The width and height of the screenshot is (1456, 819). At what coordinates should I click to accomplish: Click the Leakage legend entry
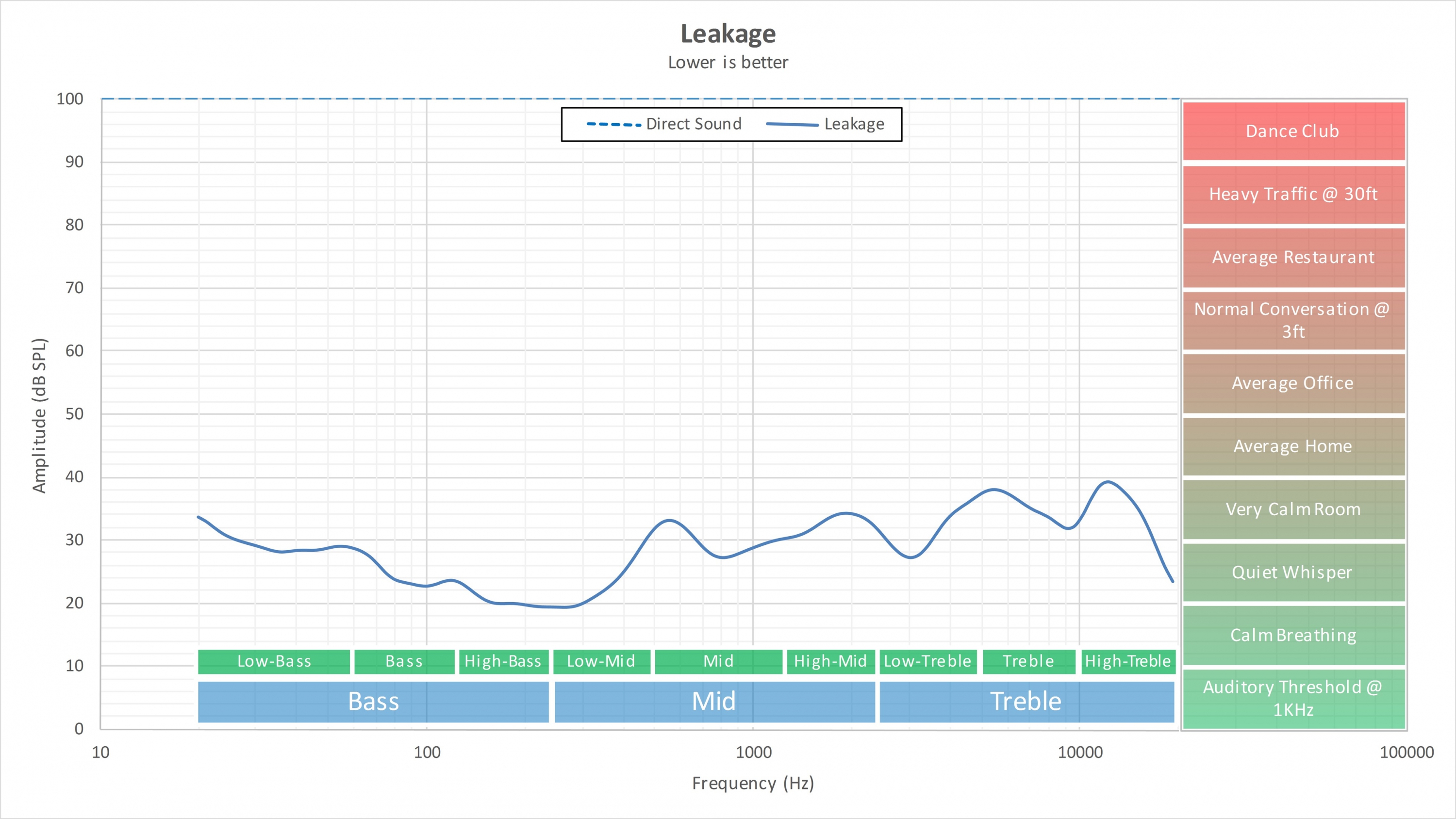pyautogui.click(x=854, y=124)
